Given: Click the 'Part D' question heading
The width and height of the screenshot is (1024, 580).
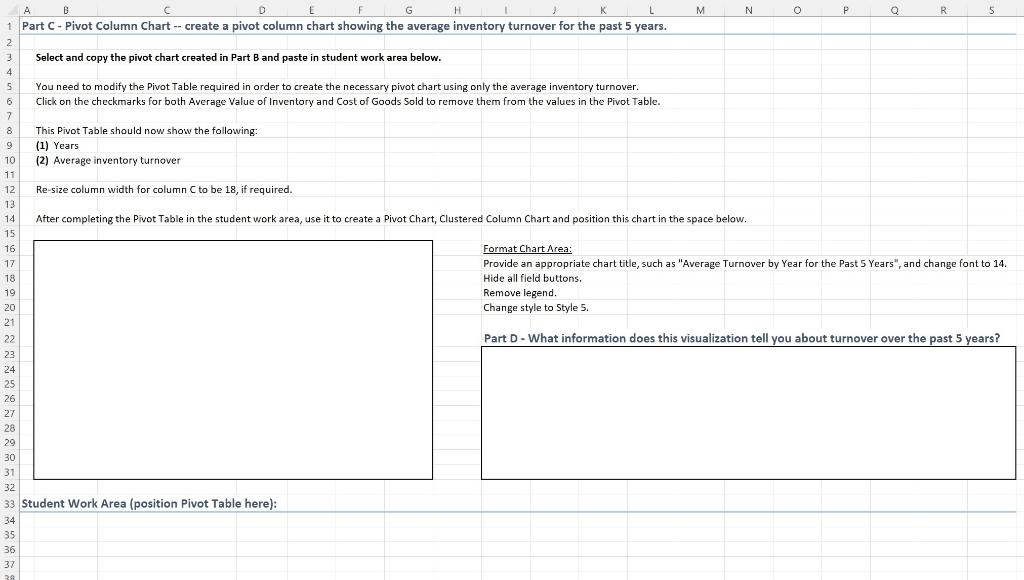Looking at the screenshot, I should point(742,338).
